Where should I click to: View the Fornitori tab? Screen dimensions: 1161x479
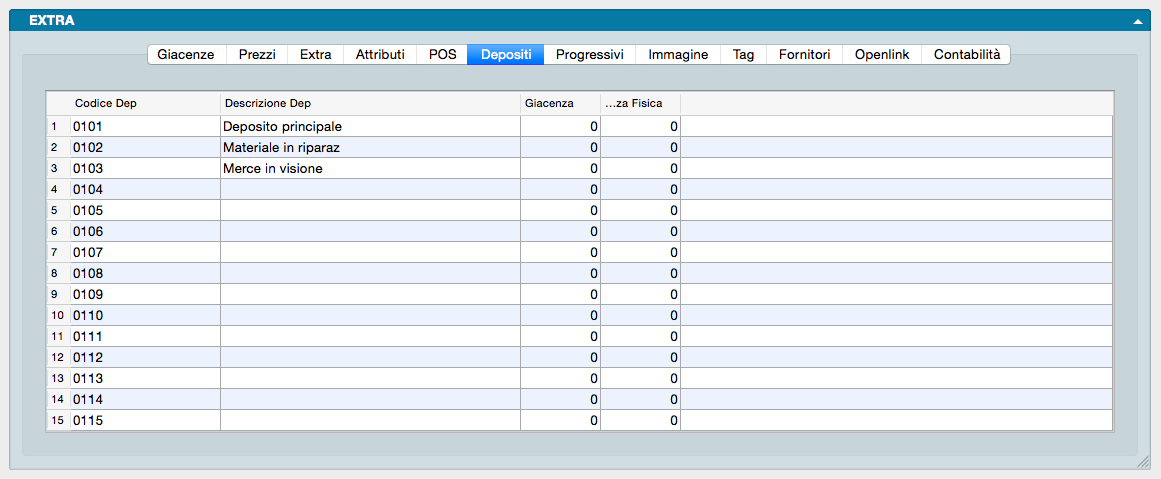pos(804,55)
